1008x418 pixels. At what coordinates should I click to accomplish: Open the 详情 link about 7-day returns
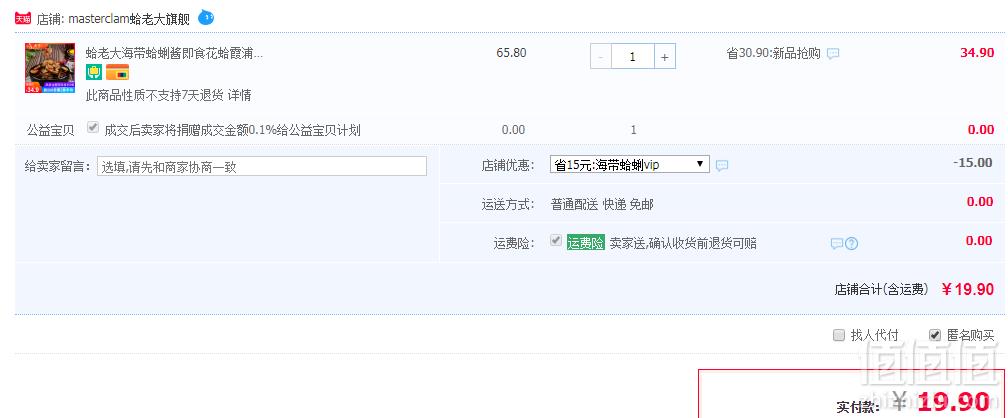239,96
